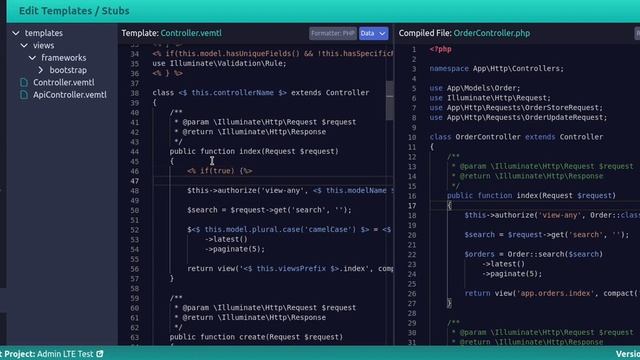The height and width of the screenshot is (360, 640).
Task: Collapse the templates folder chevron
Action: pyautogui.click(x=16, y=33)
